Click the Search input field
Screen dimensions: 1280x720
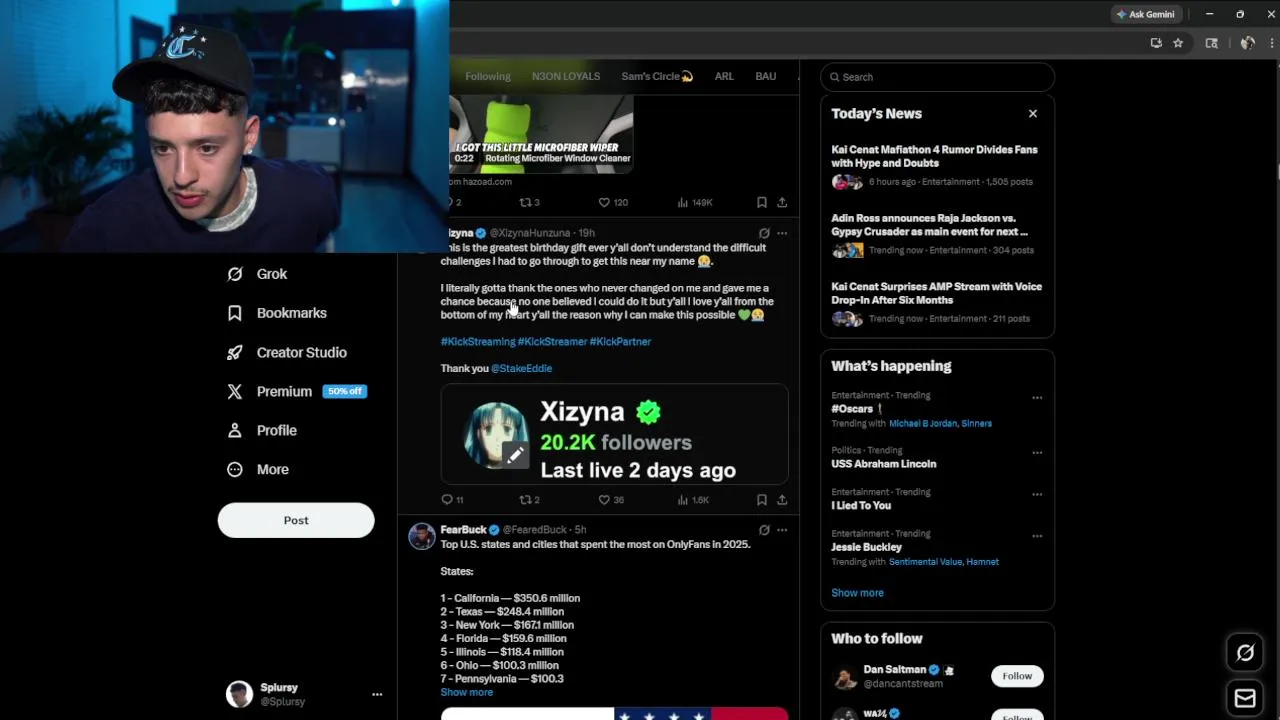coord(937,77)
